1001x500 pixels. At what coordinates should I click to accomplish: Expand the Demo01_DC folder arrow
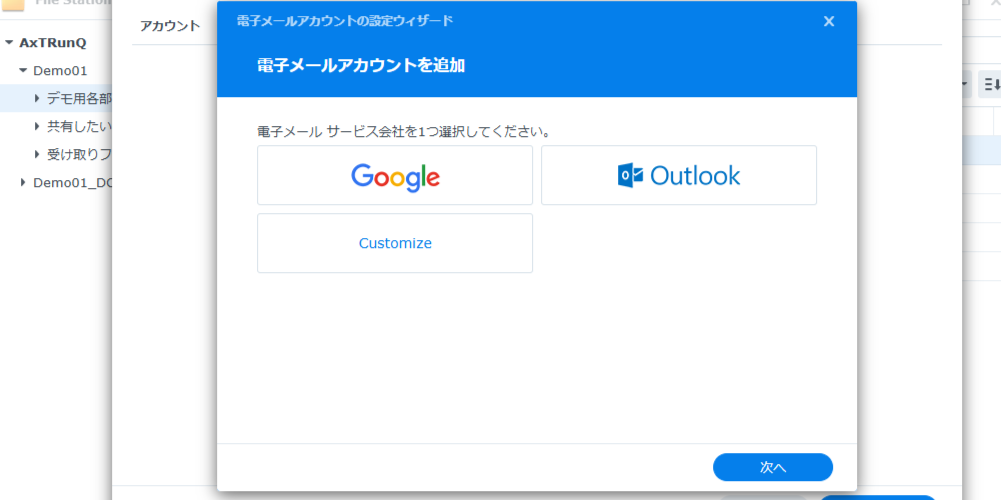(x=23, y=182)
